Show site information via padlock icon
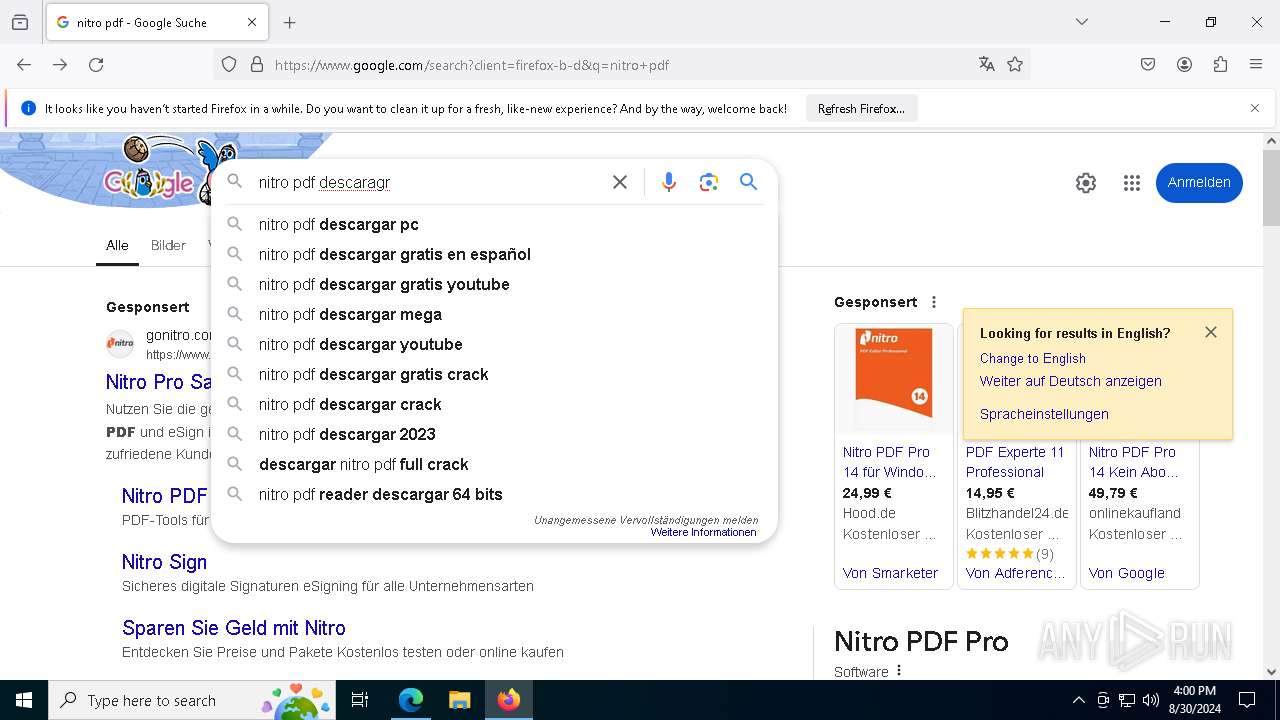This screenshot has width=1280, height=720. click(257, 65)
